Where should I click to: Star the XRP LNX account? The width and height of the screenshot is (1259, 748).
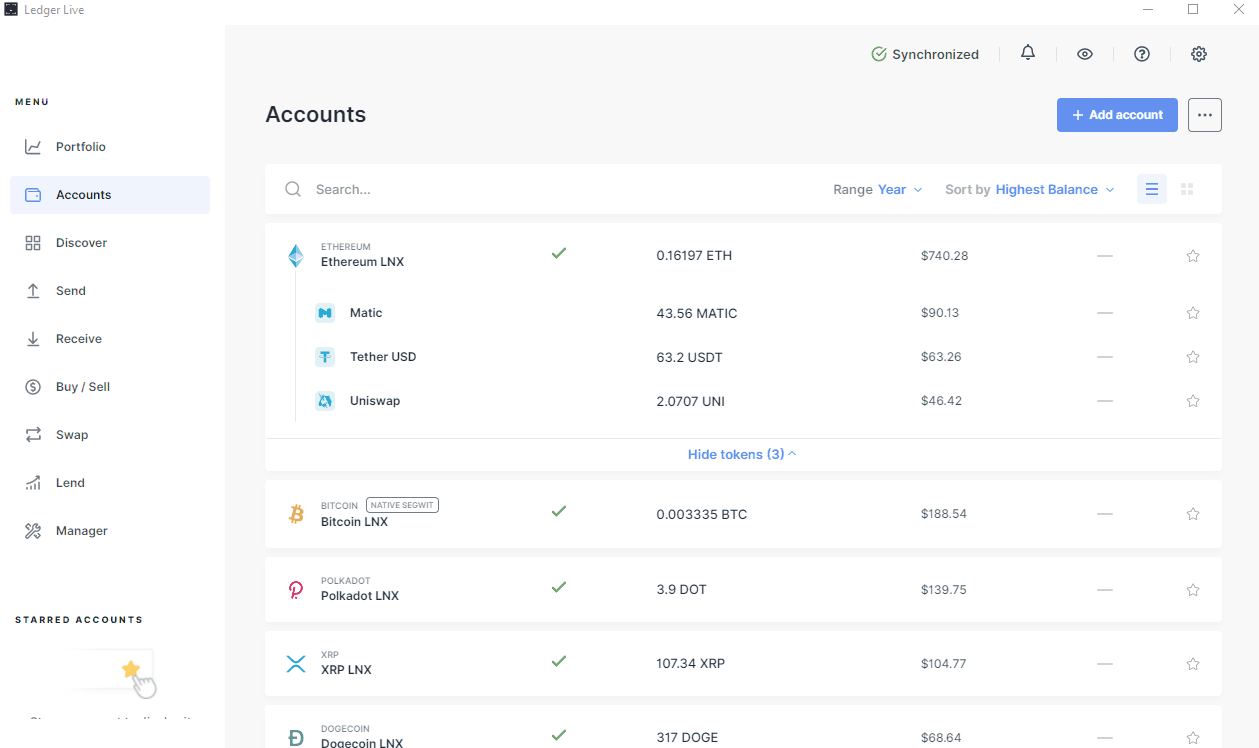pos(1193,664)
